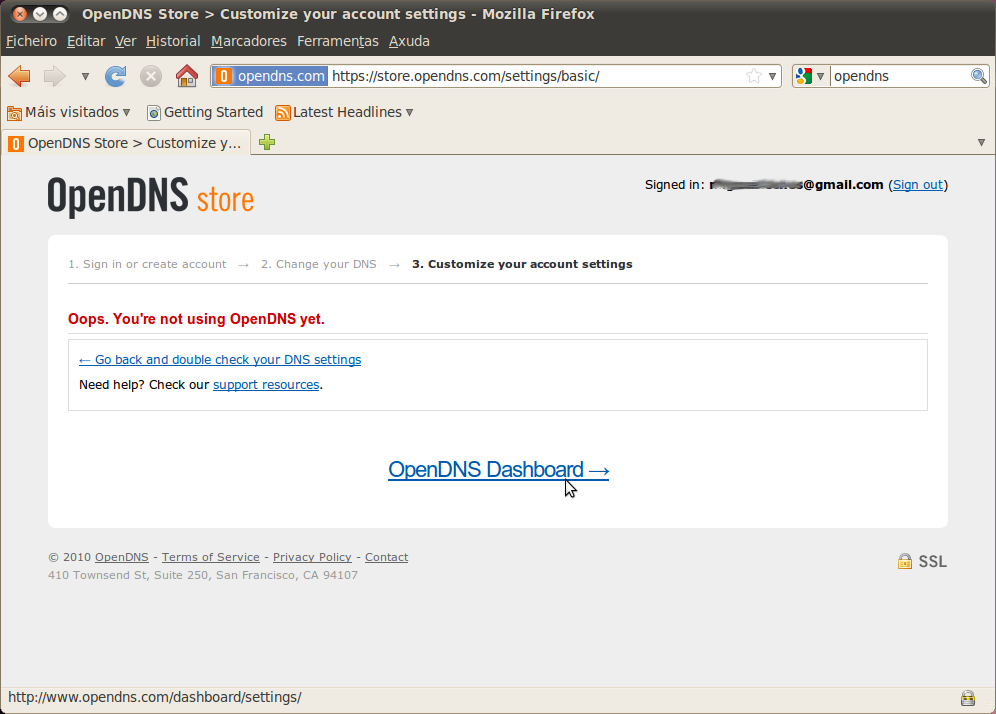Click the OpenDNS store logo
Image resolution: width=996 pixels, height=714 pixels.
(151, 196)
